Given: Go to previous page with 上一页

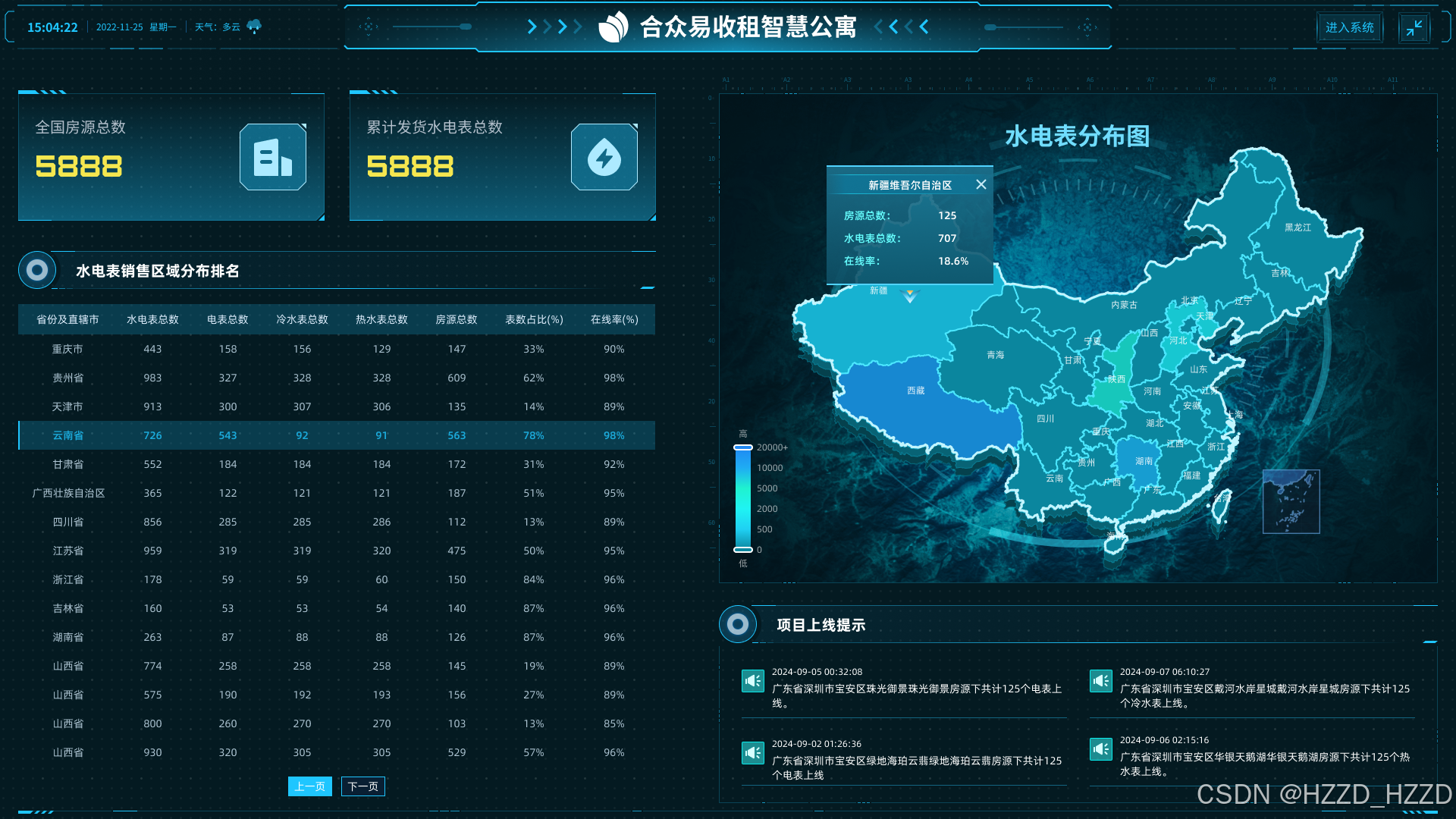Looking at the screenshot, I should click(309, 786).
